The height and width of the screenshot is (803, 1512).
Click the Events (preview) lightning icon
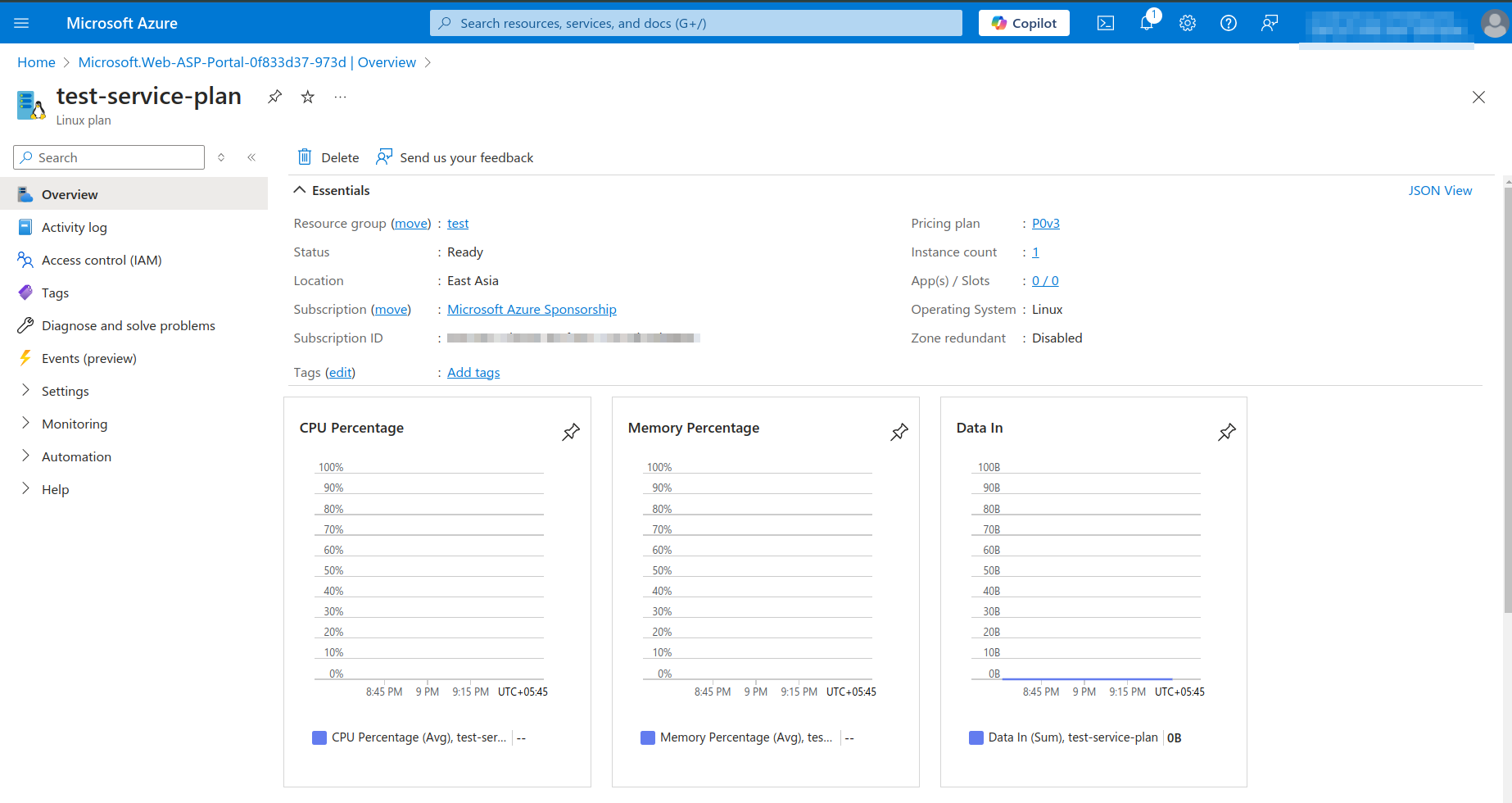[x=25, y=358]
